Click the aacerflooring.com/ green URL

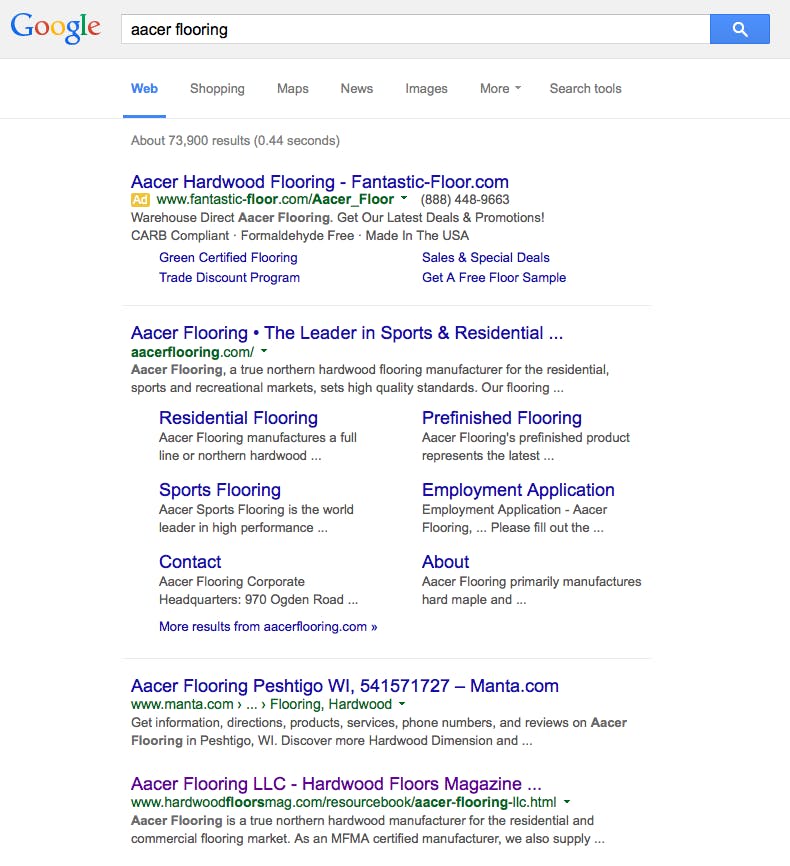pos(192,352)
